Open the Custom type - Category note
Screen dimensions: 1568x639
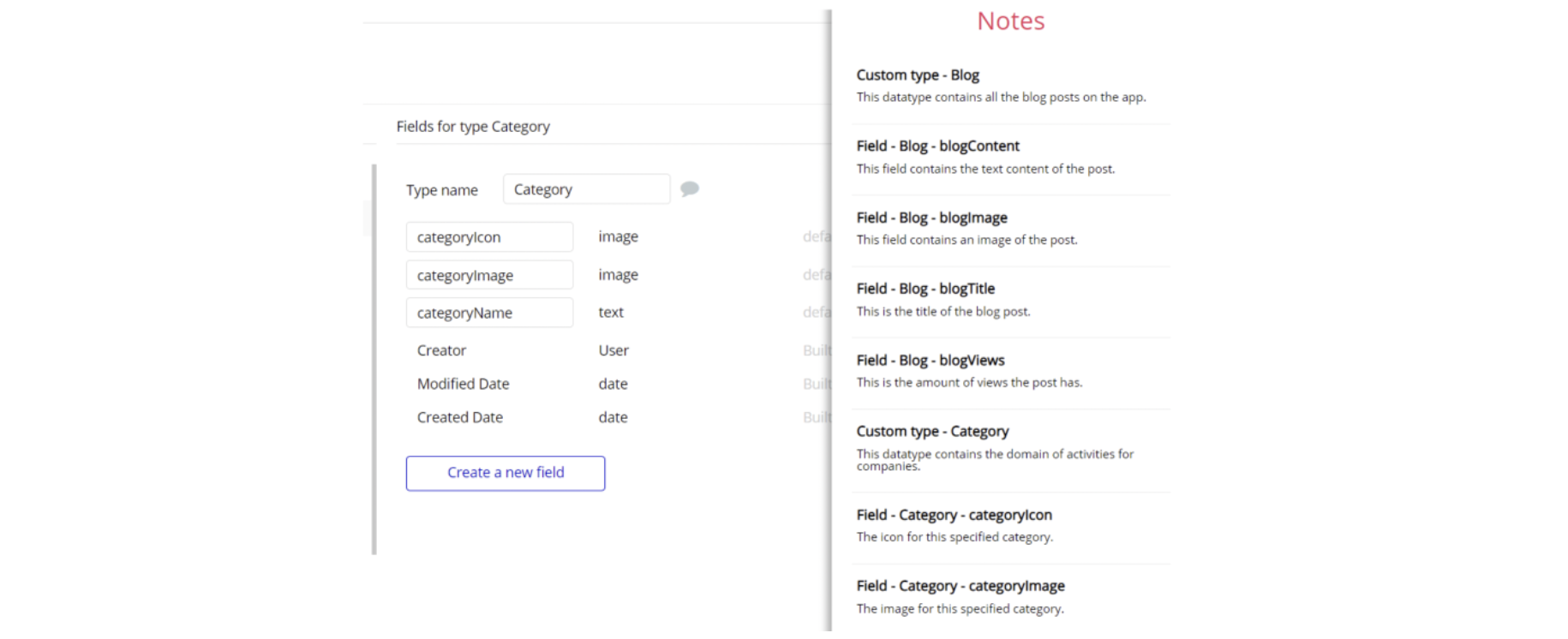932,432
